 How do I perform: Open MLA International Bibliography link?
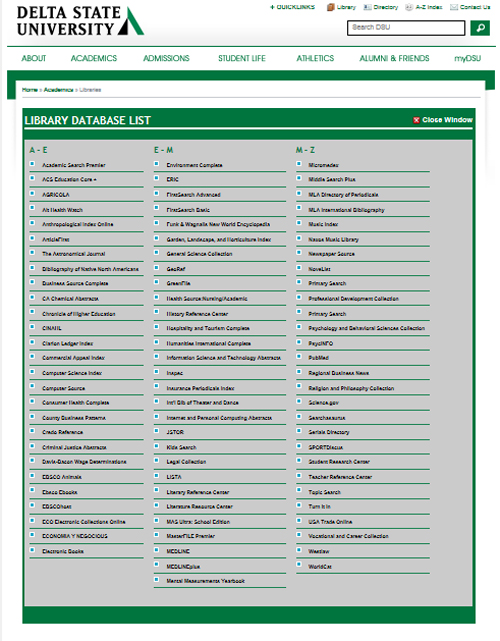click(x=347, y=210)
